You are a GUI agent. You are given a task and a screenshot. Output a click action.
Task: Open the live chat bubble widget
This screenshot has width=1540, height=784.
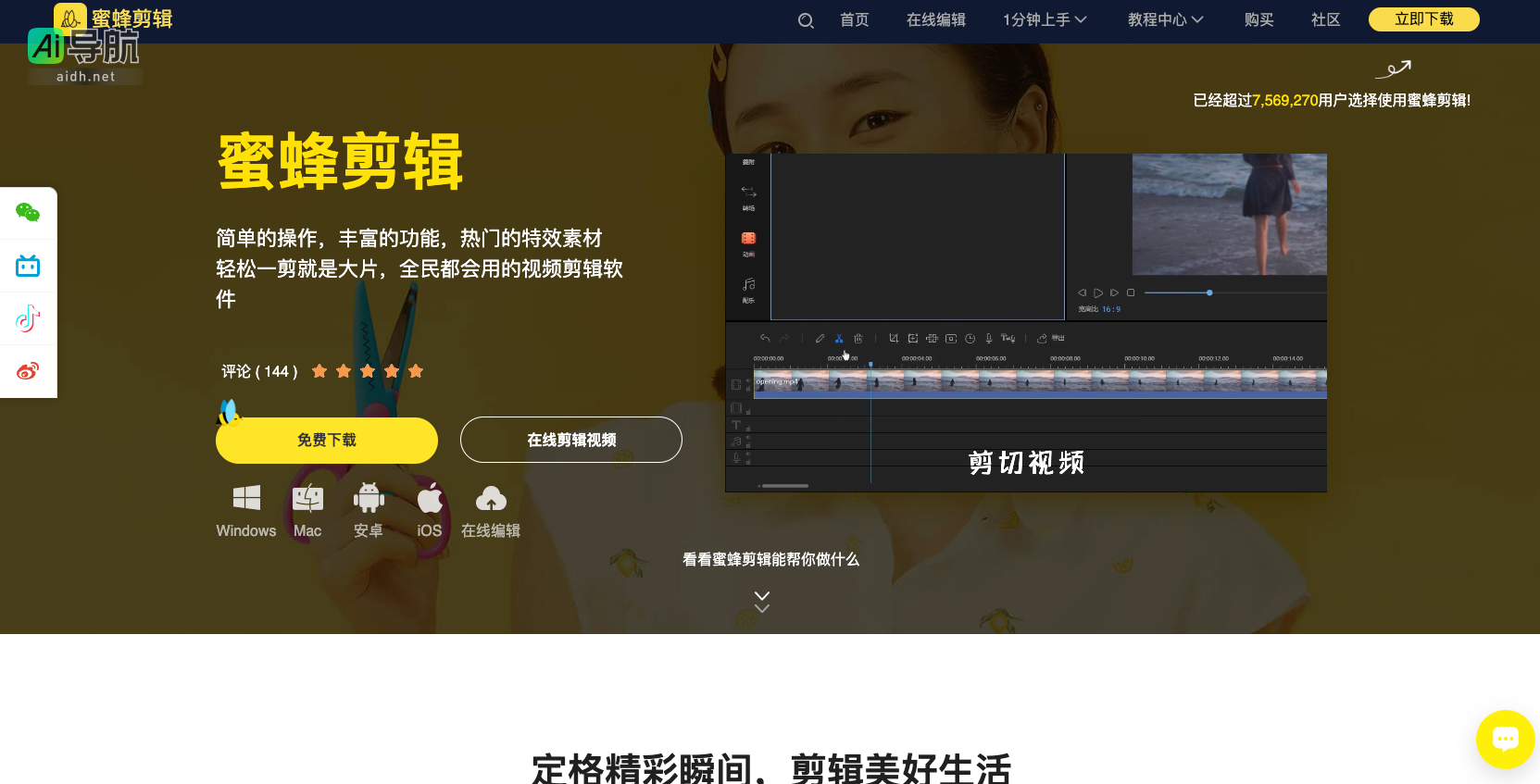coord(1505,739)
